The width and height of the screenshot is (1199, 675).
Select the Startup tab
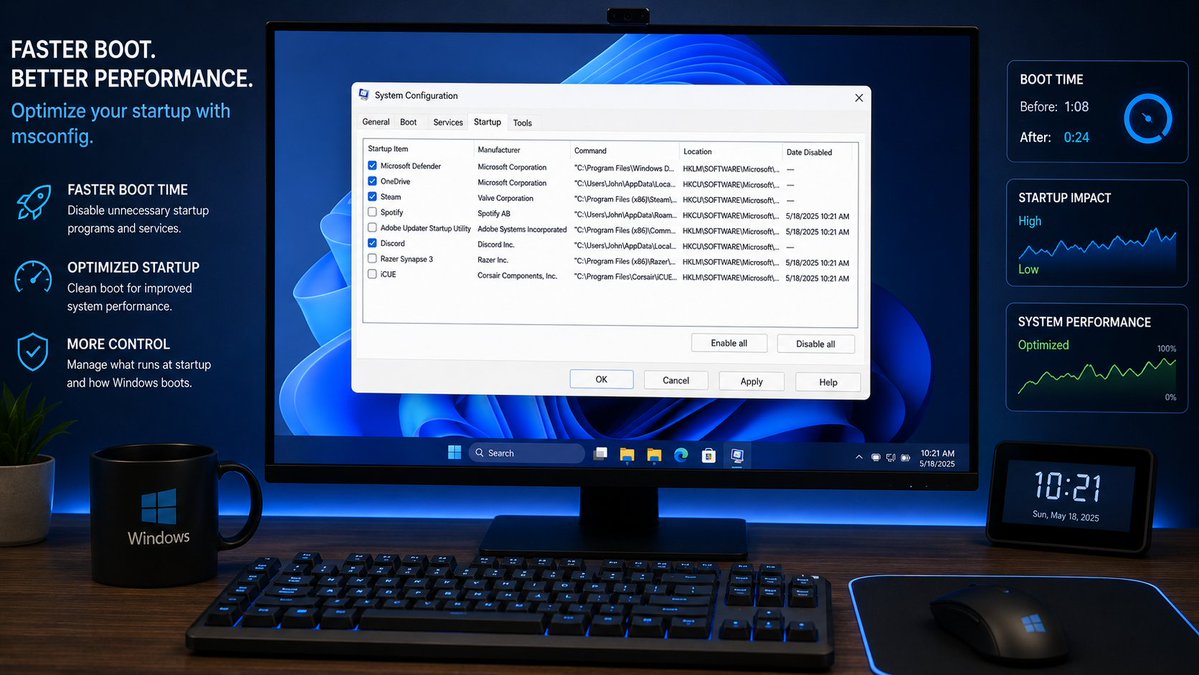click(487, 122)
